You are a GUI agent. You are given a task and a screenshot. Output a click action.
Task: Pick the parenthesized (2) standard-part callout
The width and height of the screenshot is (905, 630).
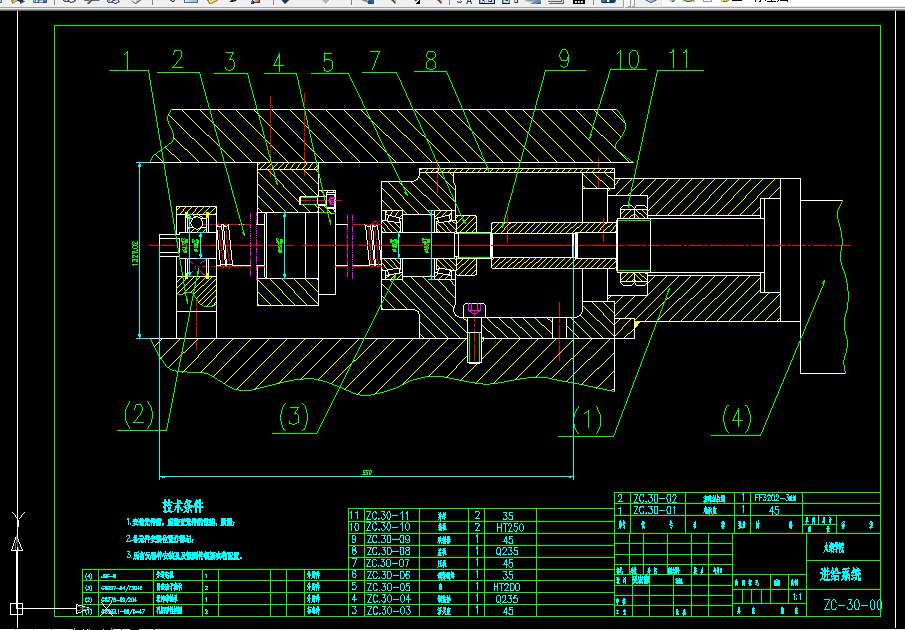[139, 414]
